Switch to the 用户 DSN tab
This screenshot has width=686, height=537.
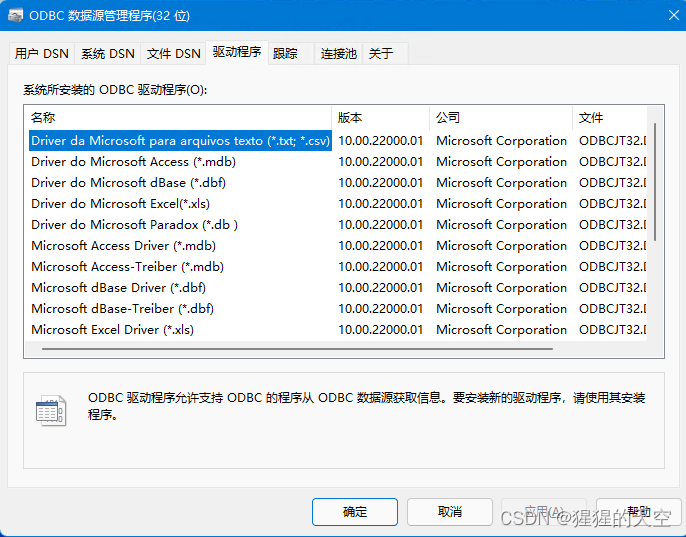pos(42,53)
